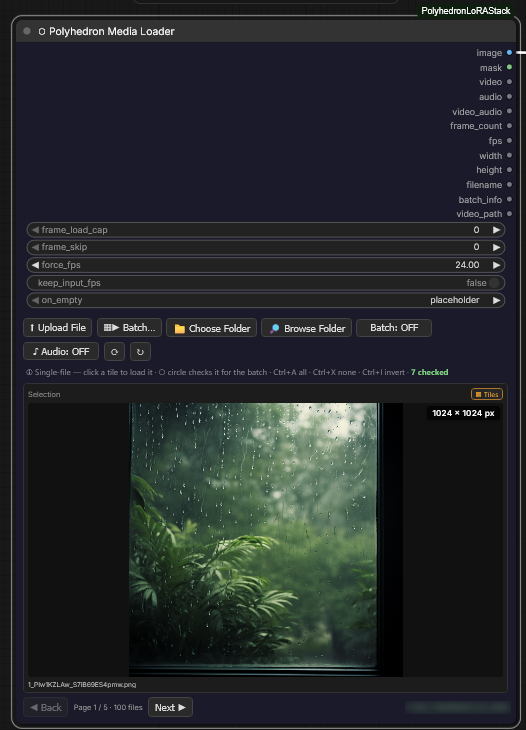Click the fps output socket
Viewport: 526px width, 730px height.
pos(509,140)
